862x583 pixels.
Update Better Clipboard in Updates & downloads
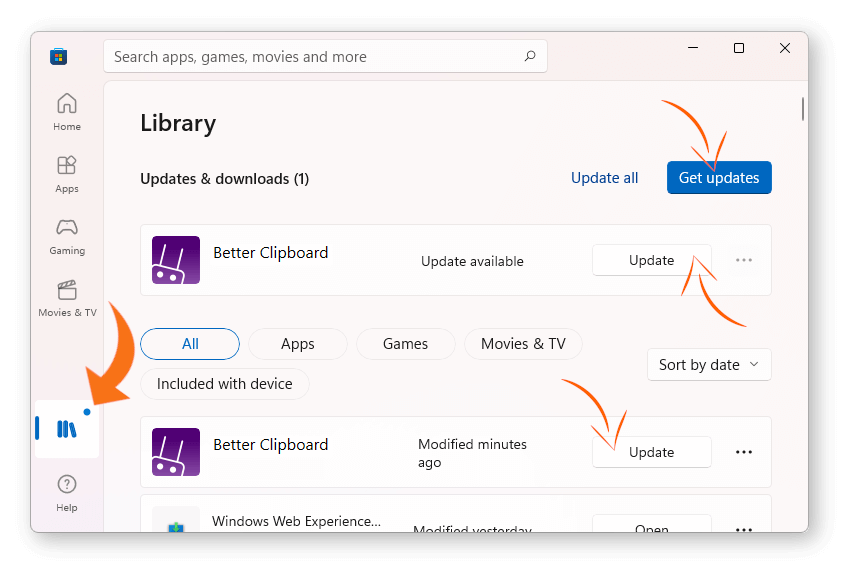click(651, 260)
